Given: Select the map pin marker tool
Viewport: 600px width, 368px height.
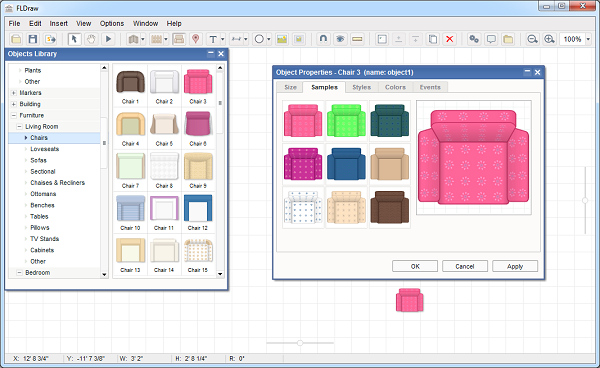Looking at the screenshot, I should tap(196, 39).
